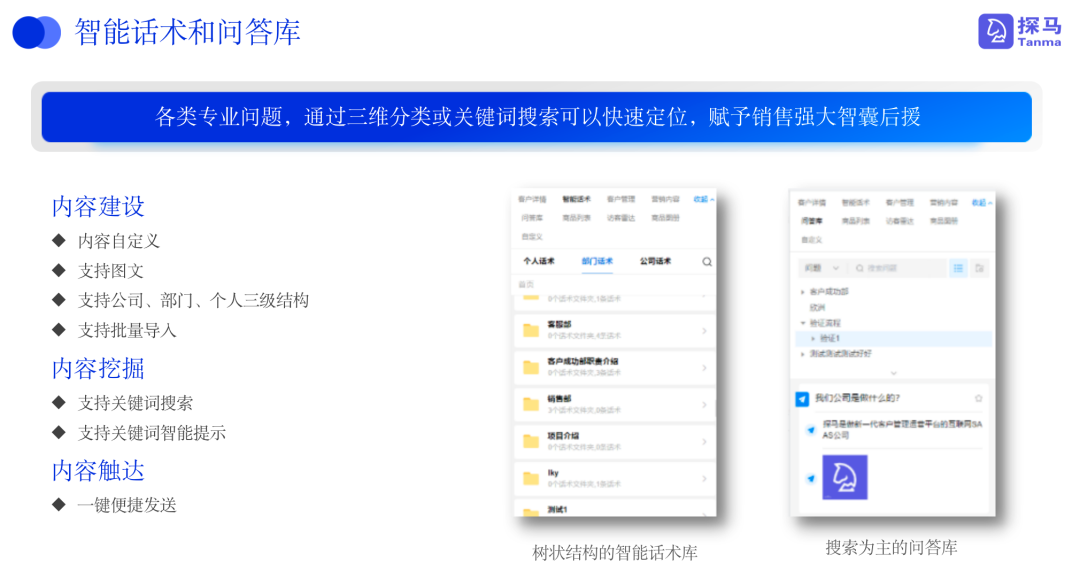
Task: Select the search icon in 部门话术 panel
Action: 707,262
